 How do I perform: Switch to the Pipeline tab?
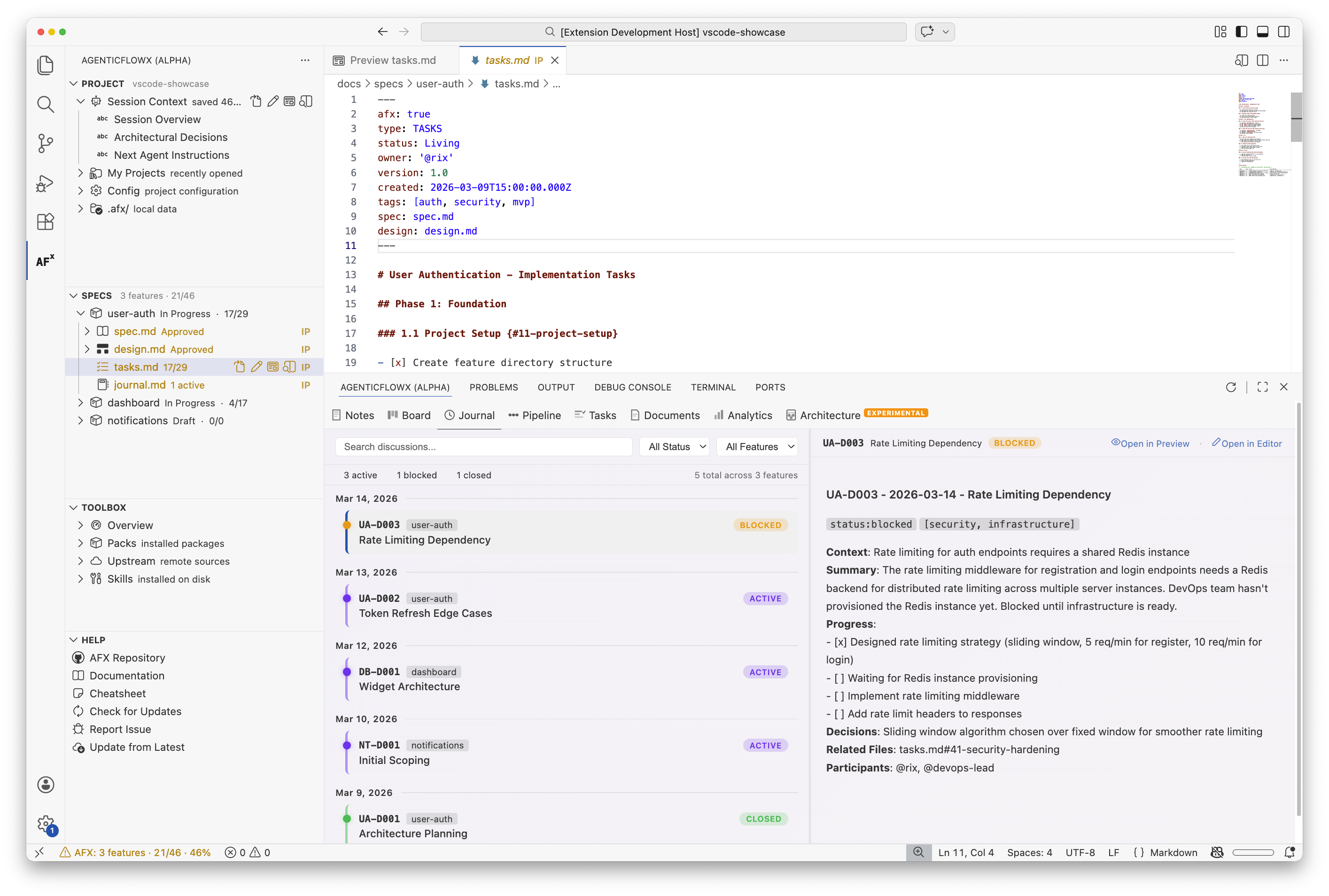(535, 415)
